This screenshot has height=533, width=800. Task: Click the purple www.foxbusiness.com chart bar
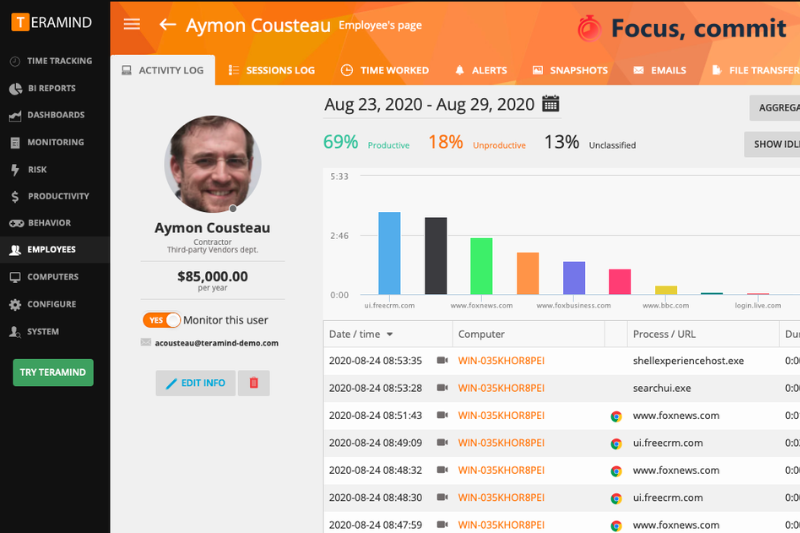[x=574, y=278]
